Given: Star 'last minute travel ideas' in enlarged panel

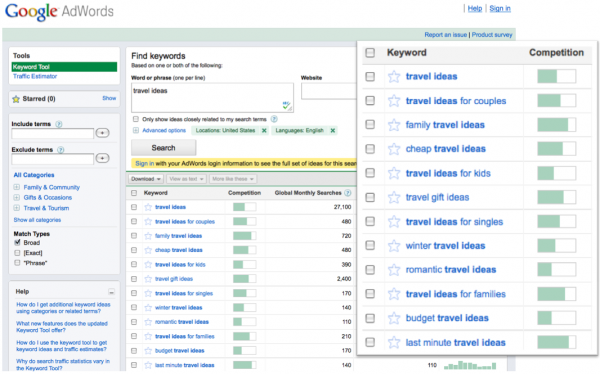Looking at the screenshot, I should click(394, 342).
